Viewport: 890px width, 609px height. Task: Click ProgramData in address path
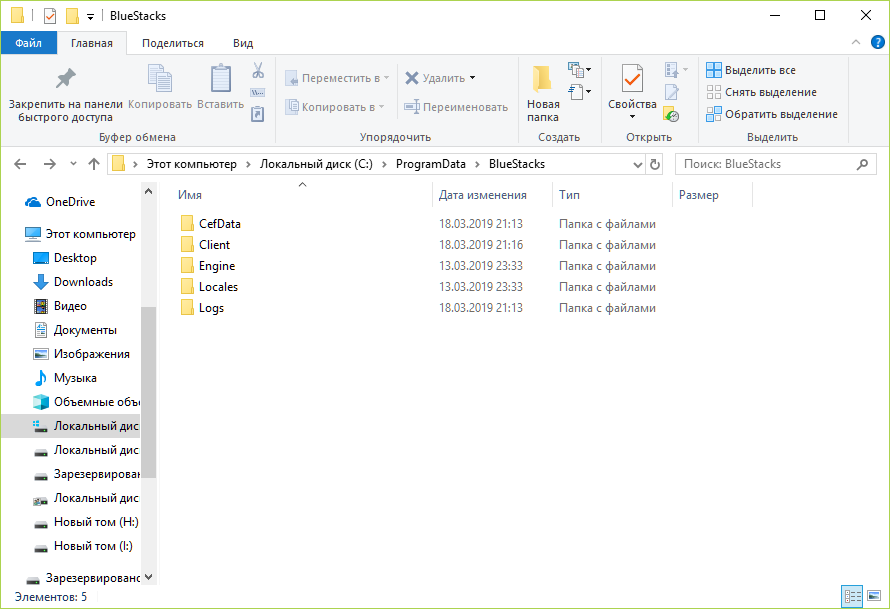coord(431,164)
